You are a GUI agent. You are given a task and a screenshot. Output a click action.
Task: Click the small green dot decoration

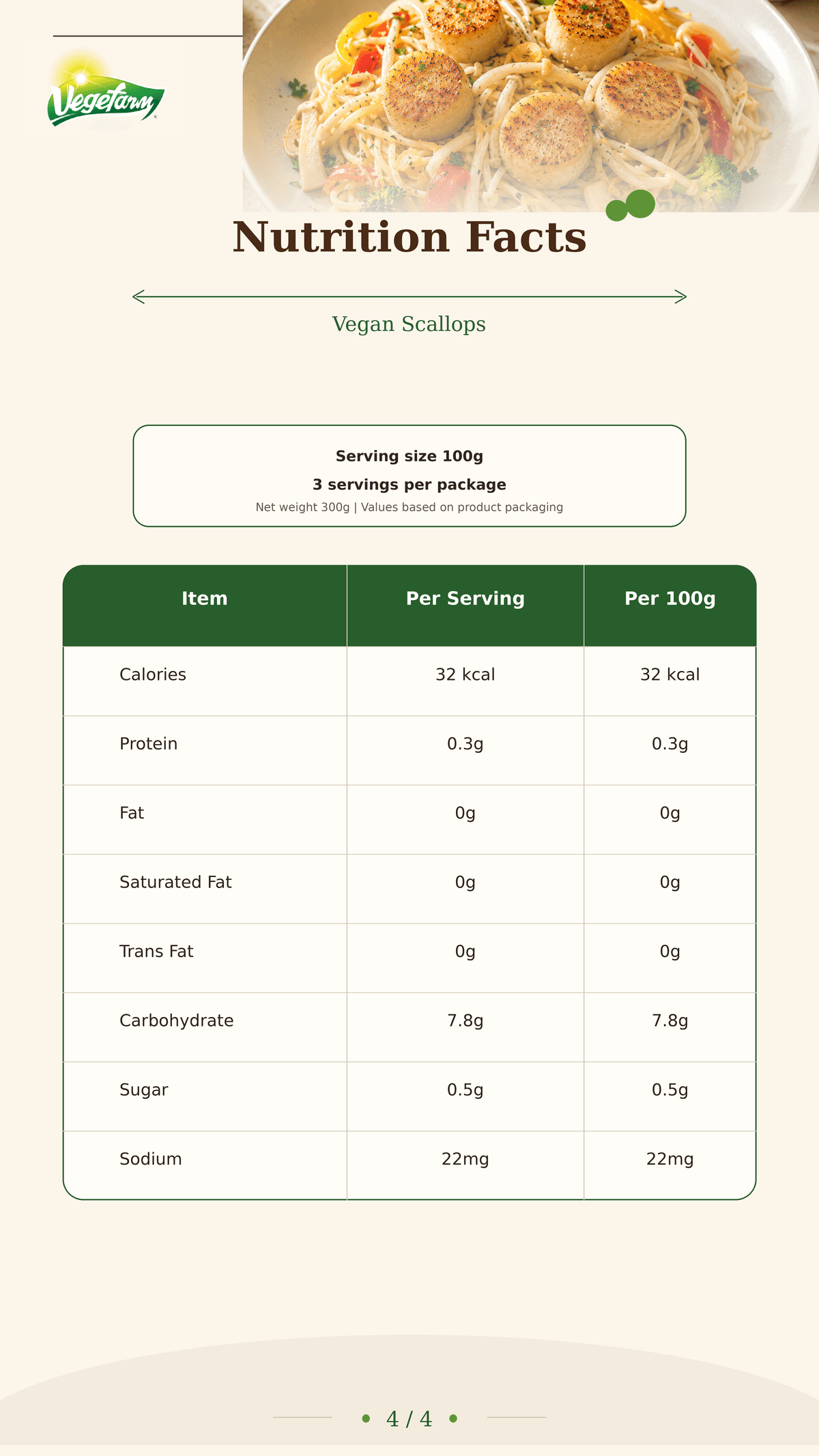coord(616,211)
